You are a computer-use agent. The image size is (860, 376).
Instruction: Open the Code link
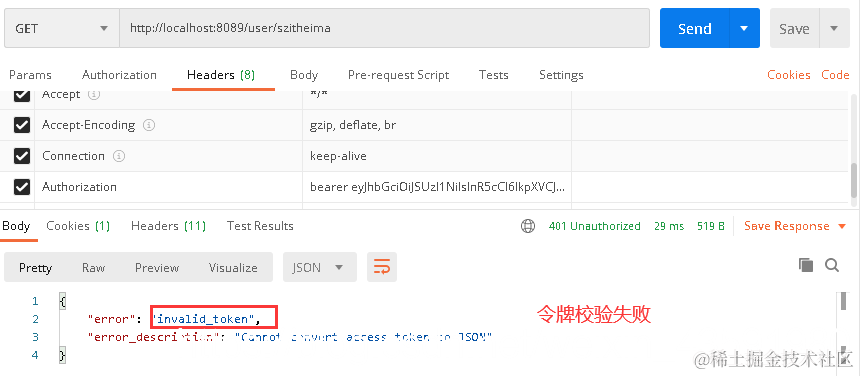click(835, 75)
